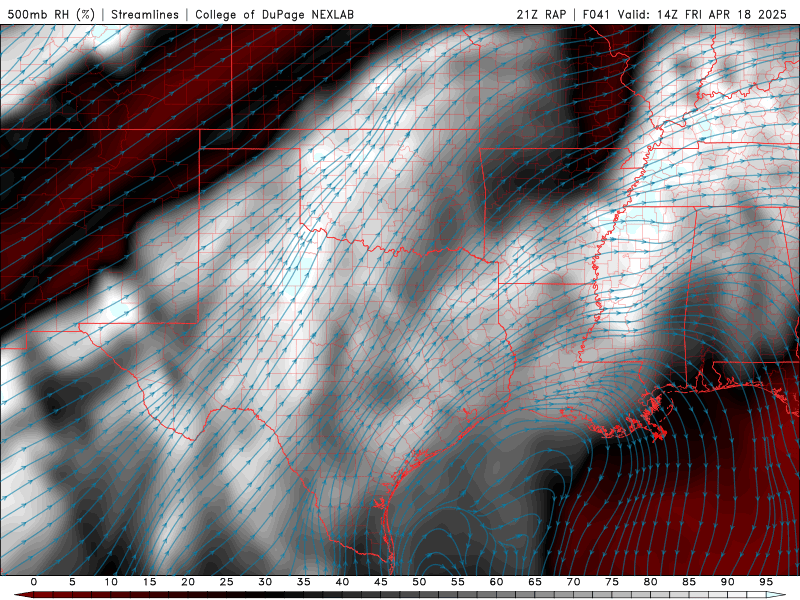Select the '75' label on RH scale
800x600 pixels.
(612, 582)
